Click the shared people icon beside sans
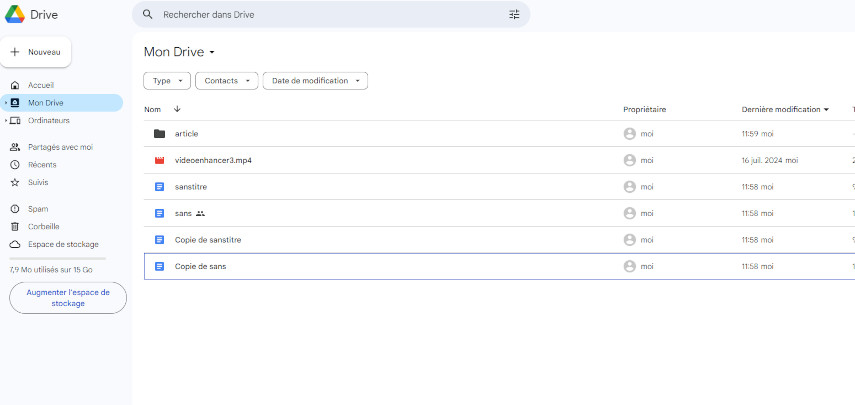855x405 pixels. [x=200, y=214]
